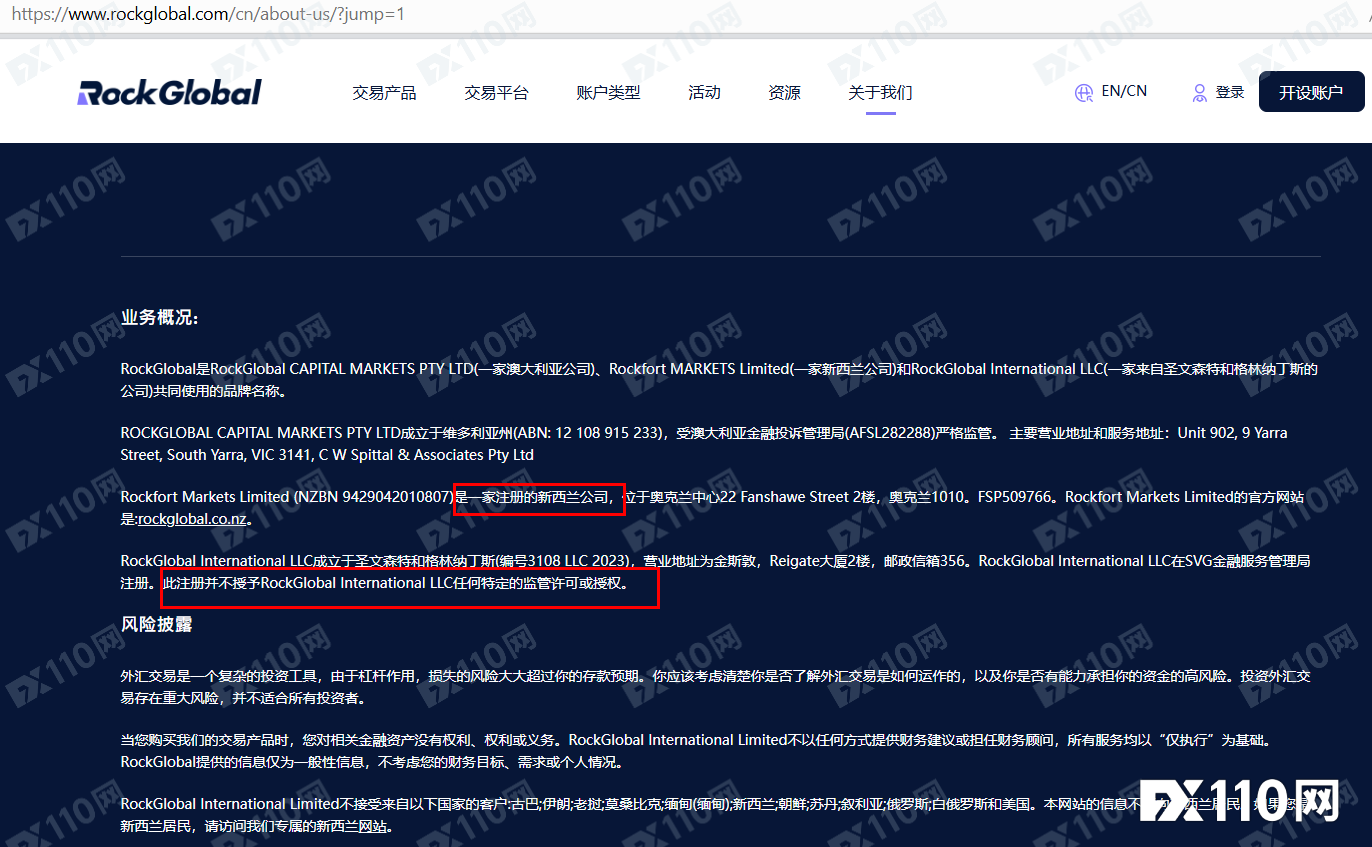Image resolution: width=1372 pixels, height=847 pixels.
Task: Open the 交易产品 menu
Action: (384, 93)
